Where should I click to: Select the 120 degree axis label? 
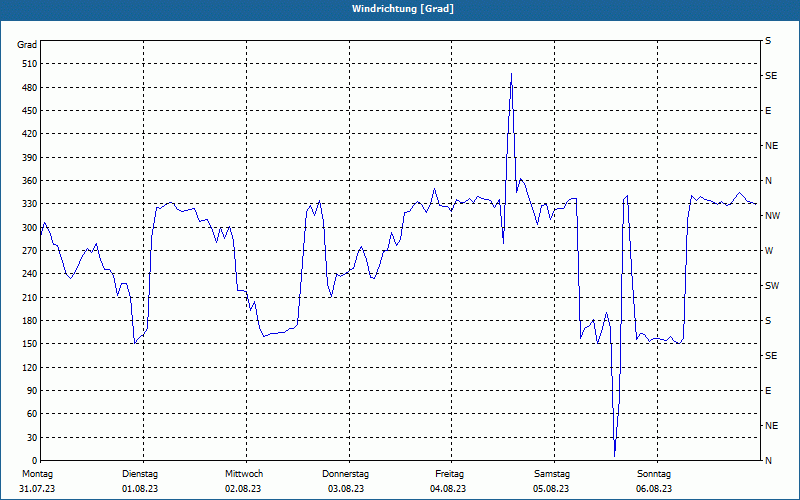pos(31,367)
